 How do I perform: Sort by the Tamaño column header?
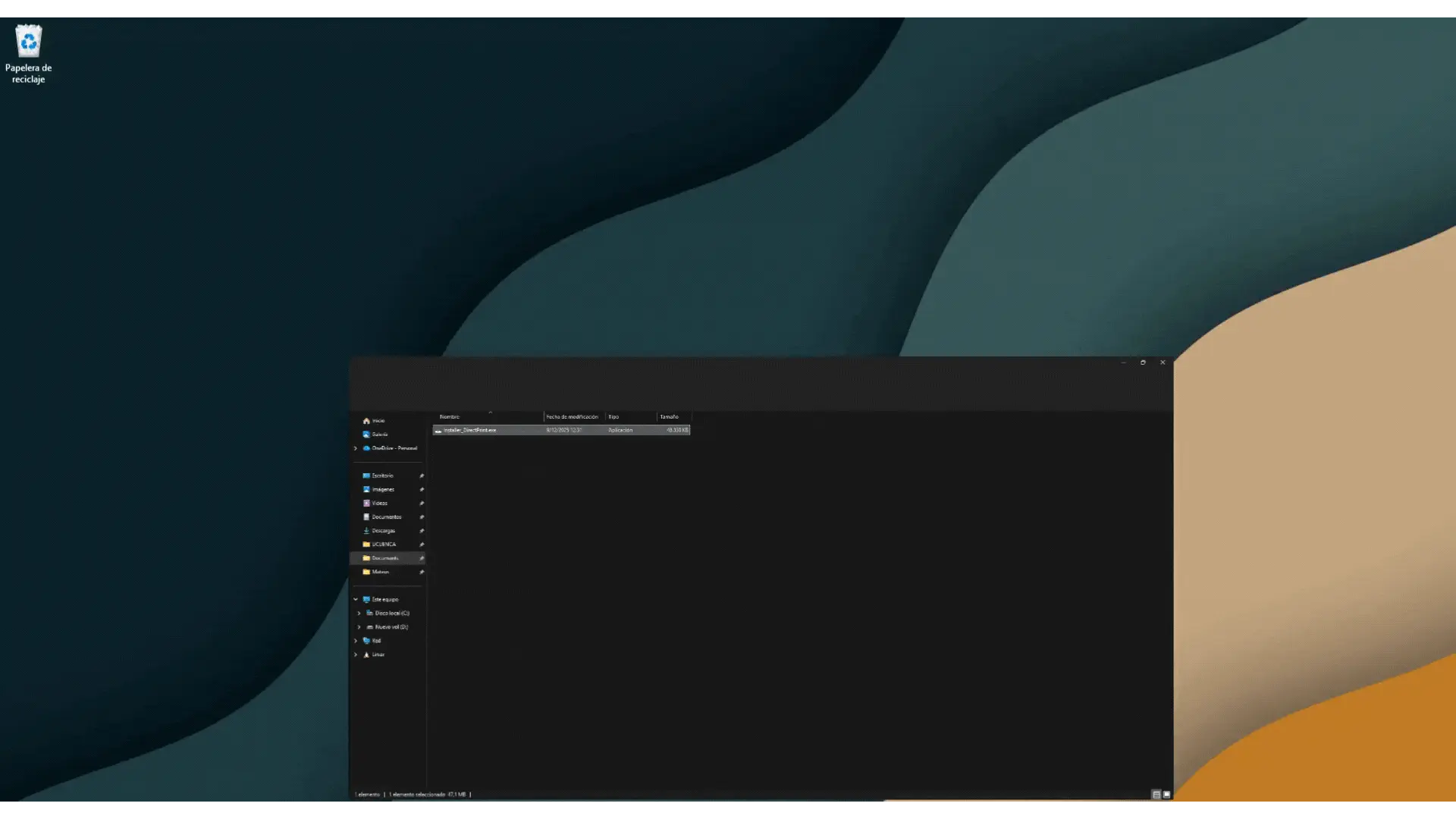[x=669, y=417]
